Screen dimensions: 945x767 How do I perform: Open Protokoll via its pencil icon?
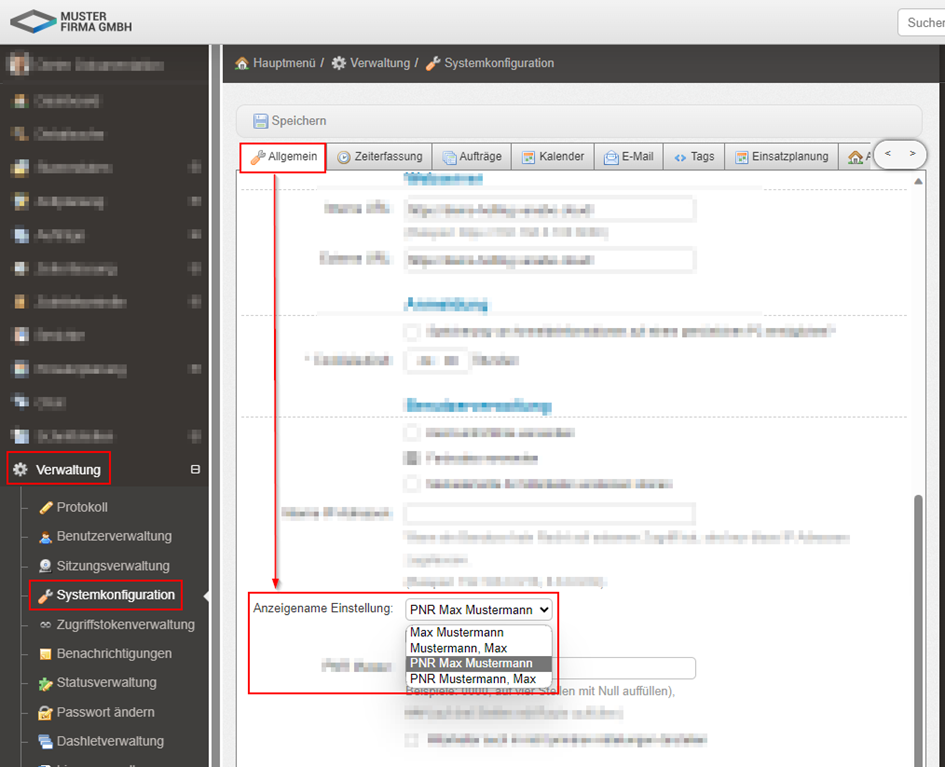click(x=45, y=508)
